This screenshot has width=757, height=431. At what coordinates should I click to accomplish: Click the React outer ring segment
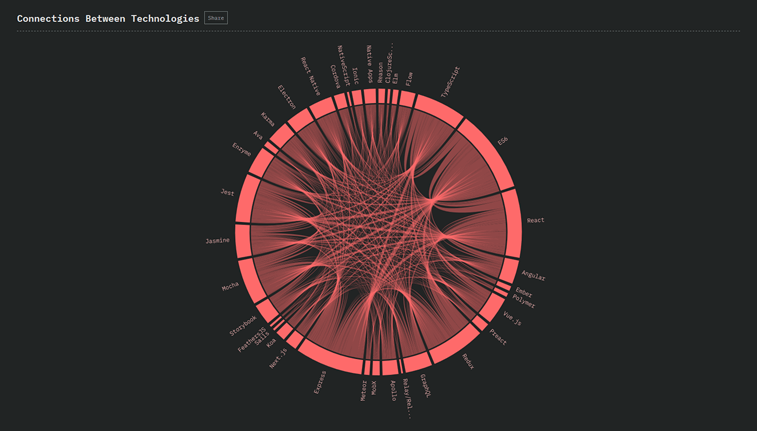(x=513, y=223)
